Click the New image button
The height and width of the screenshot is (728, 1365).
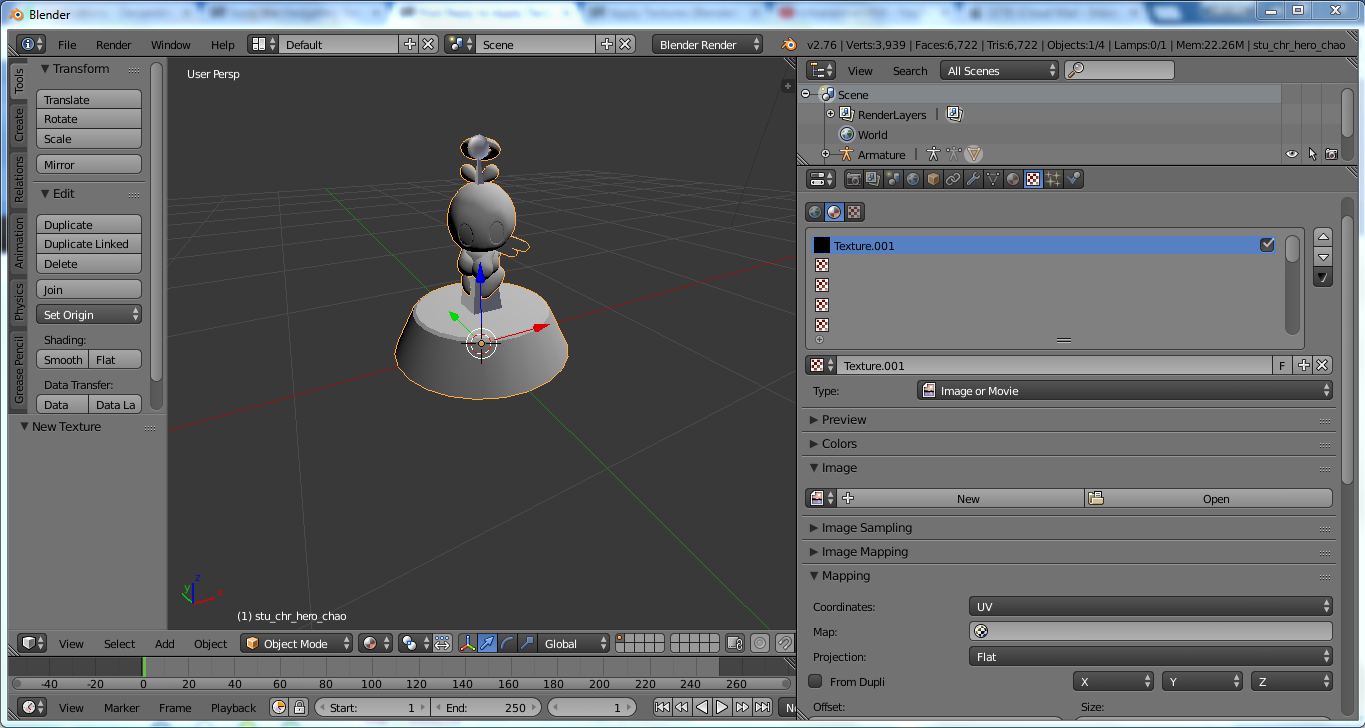click(960, 498)
